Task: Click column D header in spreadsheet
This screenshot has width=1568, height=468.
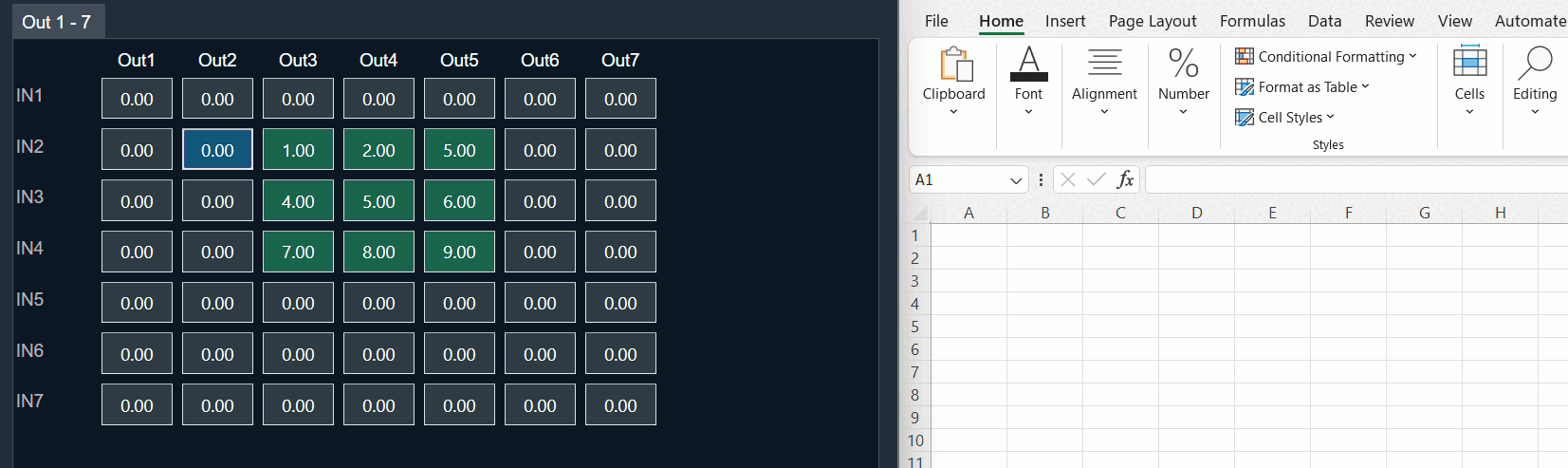Action: (x=1196, y=213)
